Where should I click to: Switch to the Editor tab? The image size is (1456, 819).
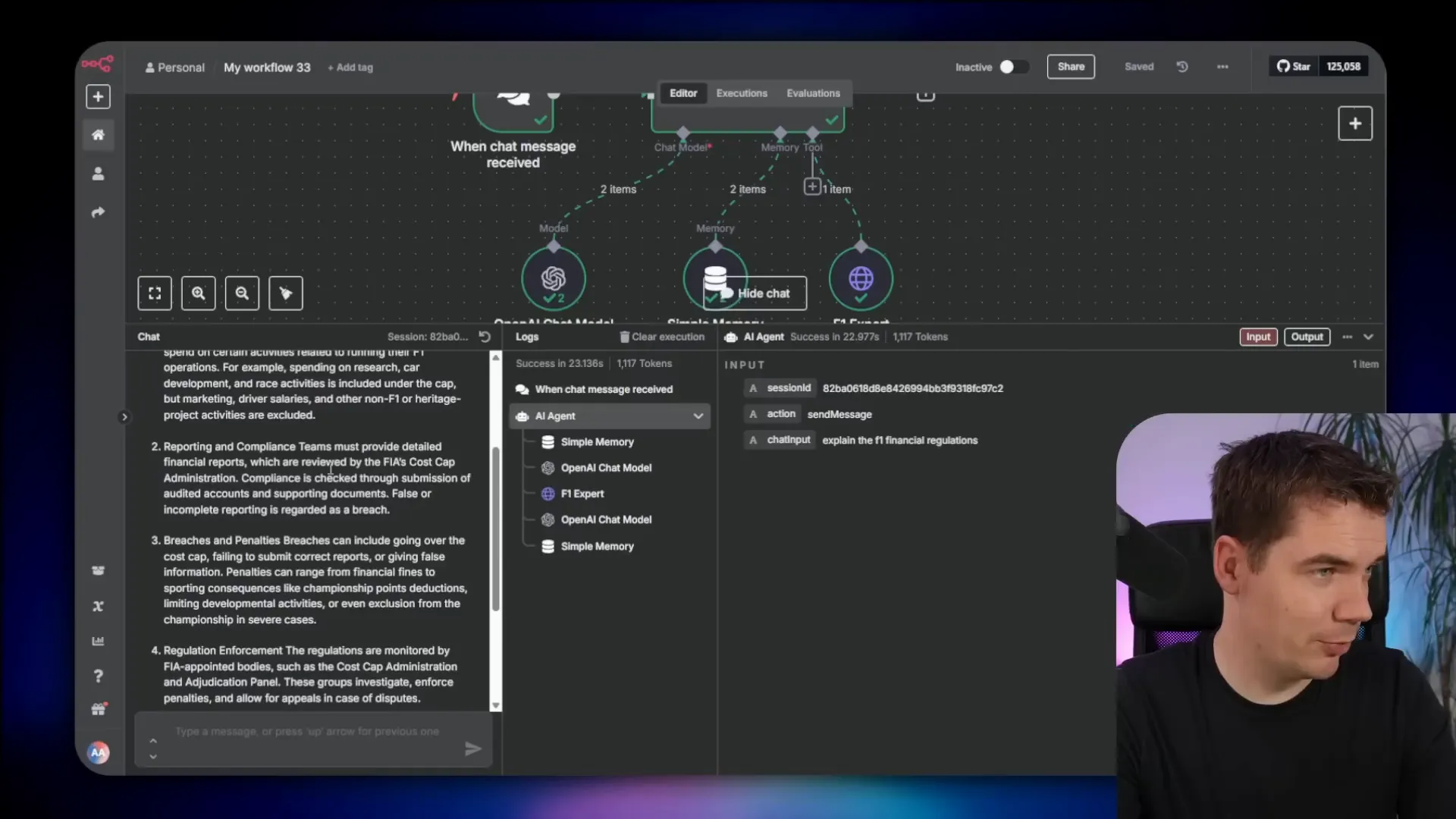pos(683,93)
